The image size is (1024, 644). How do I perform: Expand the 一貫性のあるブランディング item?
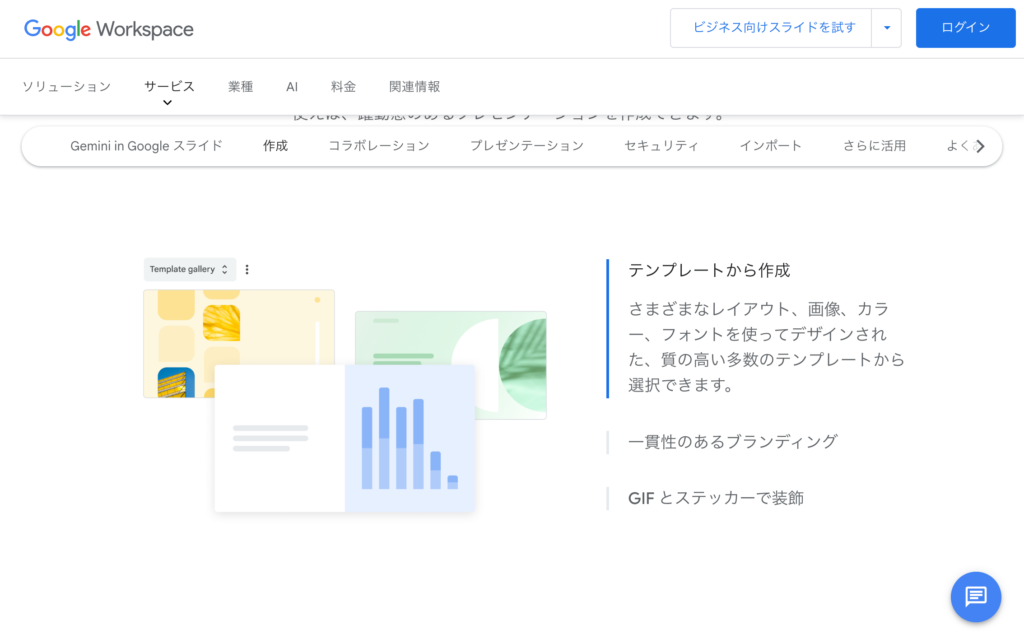click(x=733, y=442)
